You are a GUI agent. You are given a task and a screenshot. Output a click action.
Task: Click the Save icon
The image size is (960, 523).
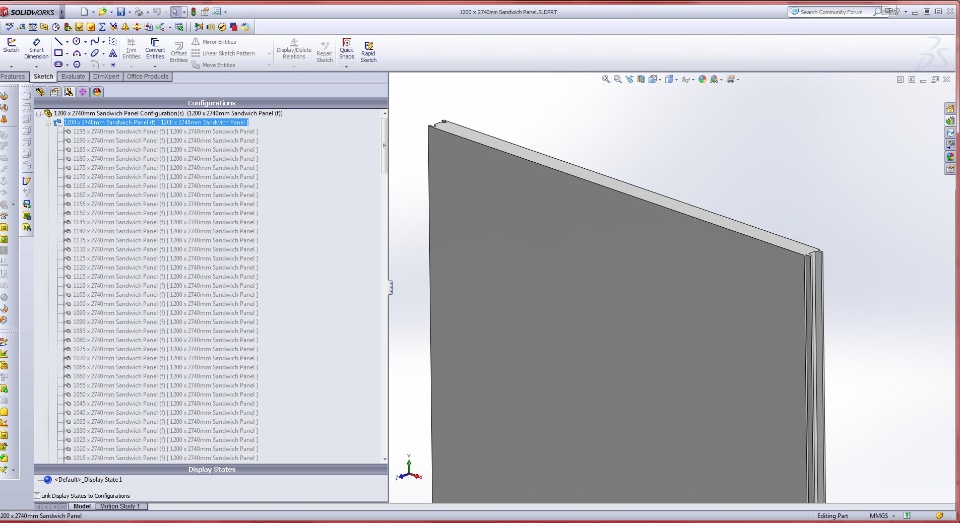click(121, 12)
